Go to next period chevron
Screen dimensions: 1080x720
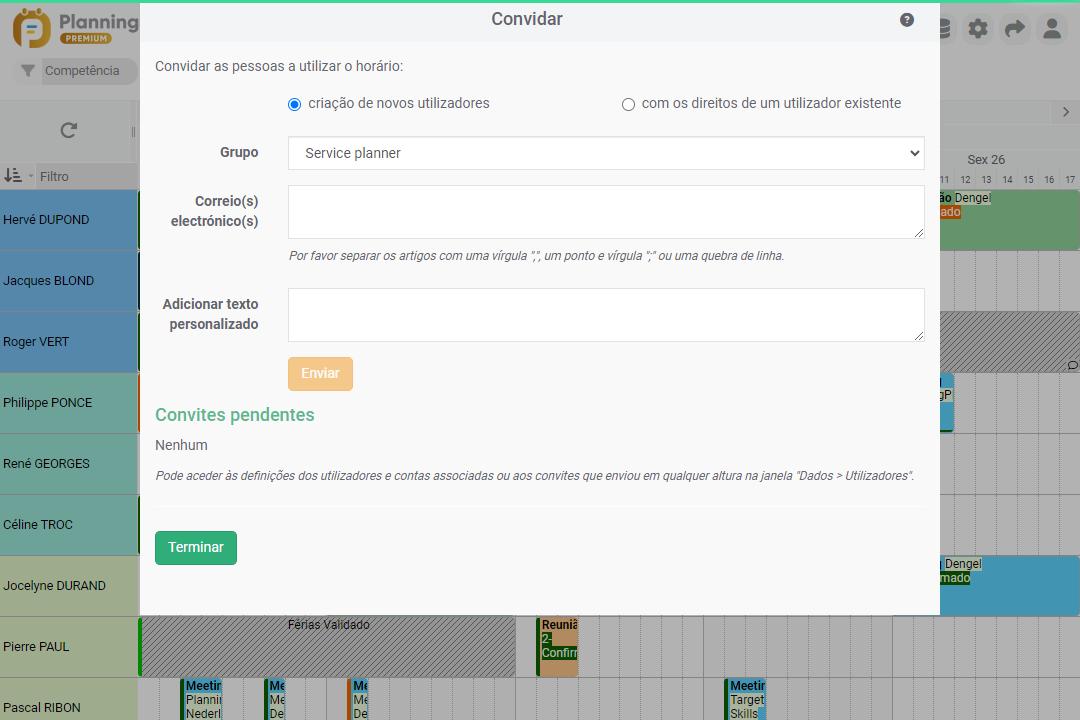(1066, 112)
